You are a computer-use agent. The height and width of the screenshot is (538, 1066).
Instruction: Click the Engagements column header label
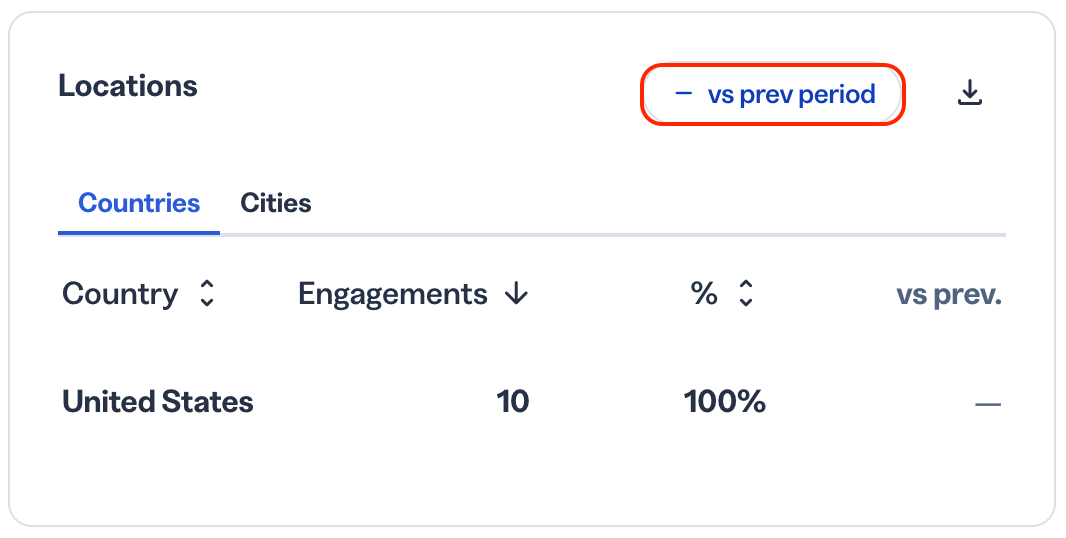(x=393, y=294)
